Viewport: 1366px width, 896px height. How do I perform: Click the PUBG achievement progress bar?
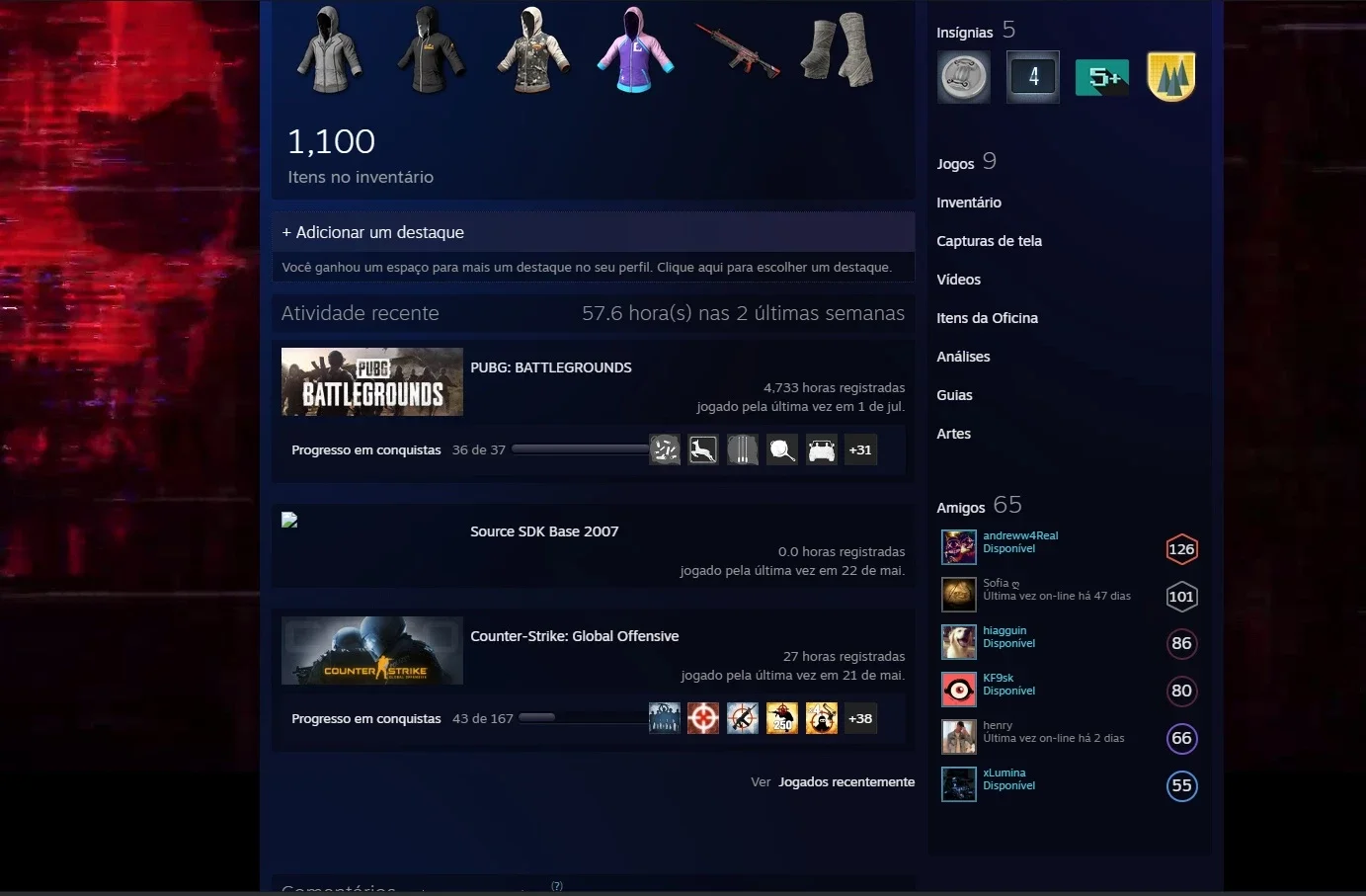[x=580, y=449]
